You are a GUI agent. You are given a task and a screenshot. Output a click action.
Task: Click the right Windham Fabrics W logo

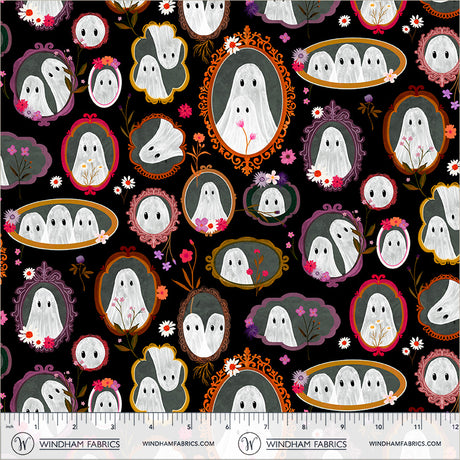click(x=250, y=444)
